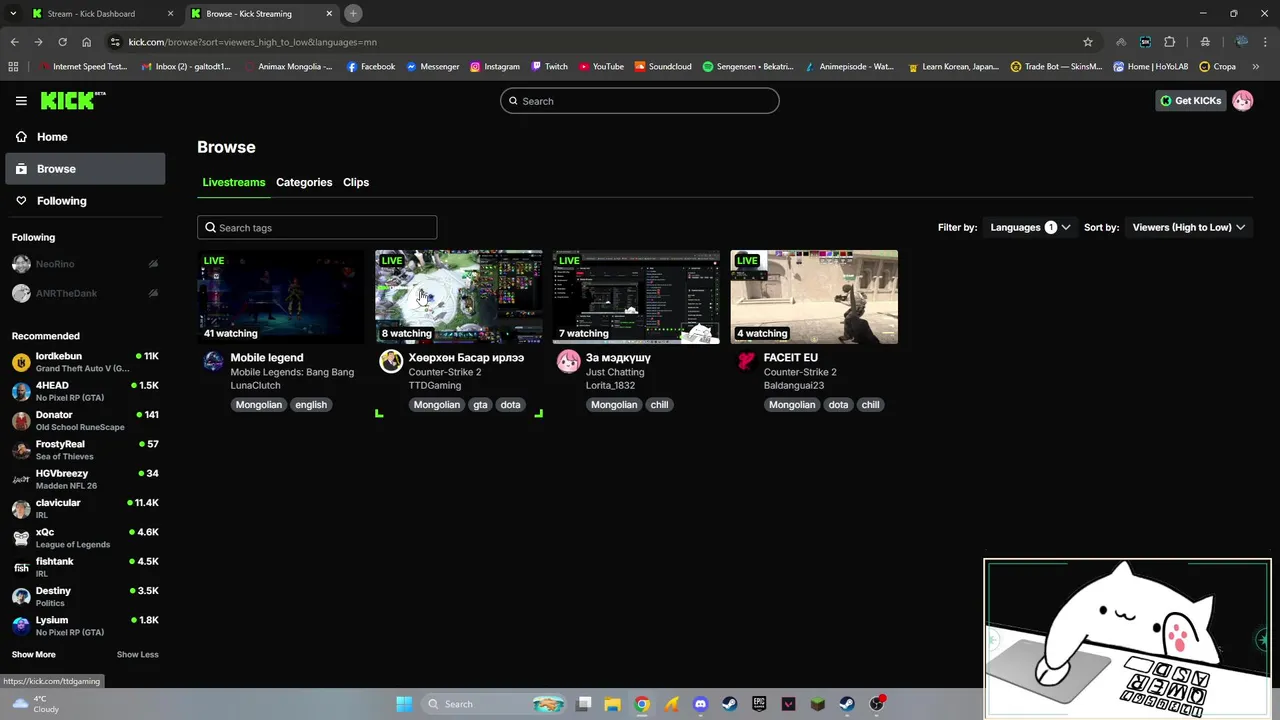Bookmark this page with star icon
1280x720 pixels.
[1088, 42]
